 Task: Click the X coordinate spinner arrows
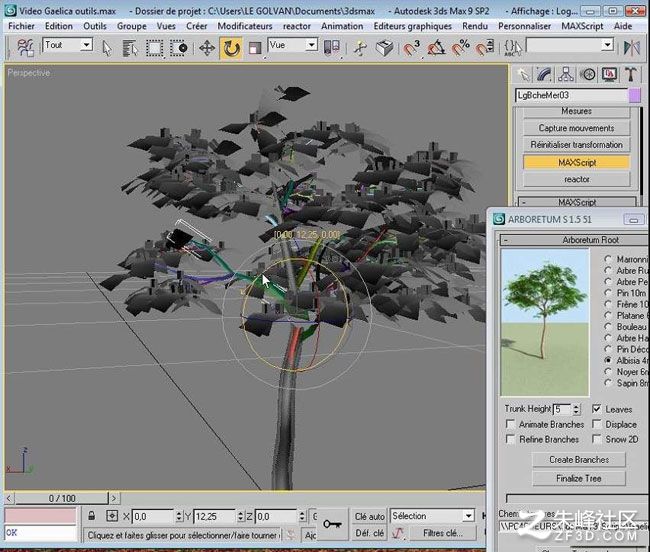(x=179, y=516)
